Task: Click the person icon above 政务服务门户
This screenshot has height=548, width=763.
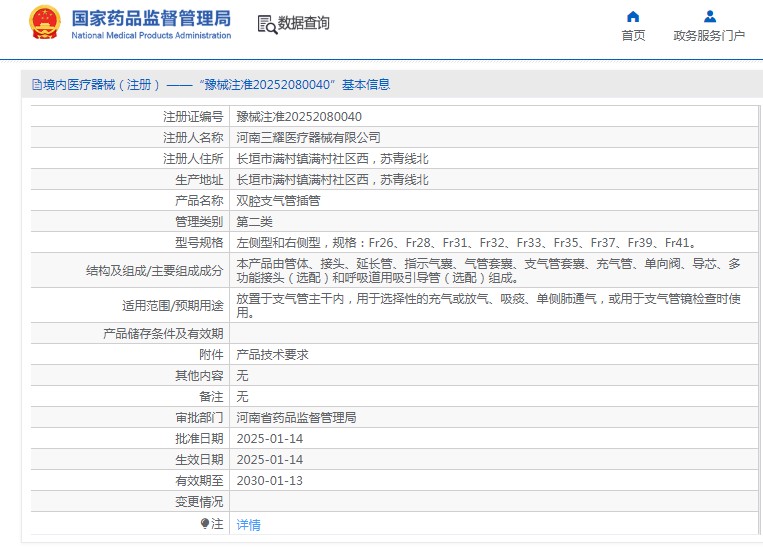Action: [x=709, y=16]
